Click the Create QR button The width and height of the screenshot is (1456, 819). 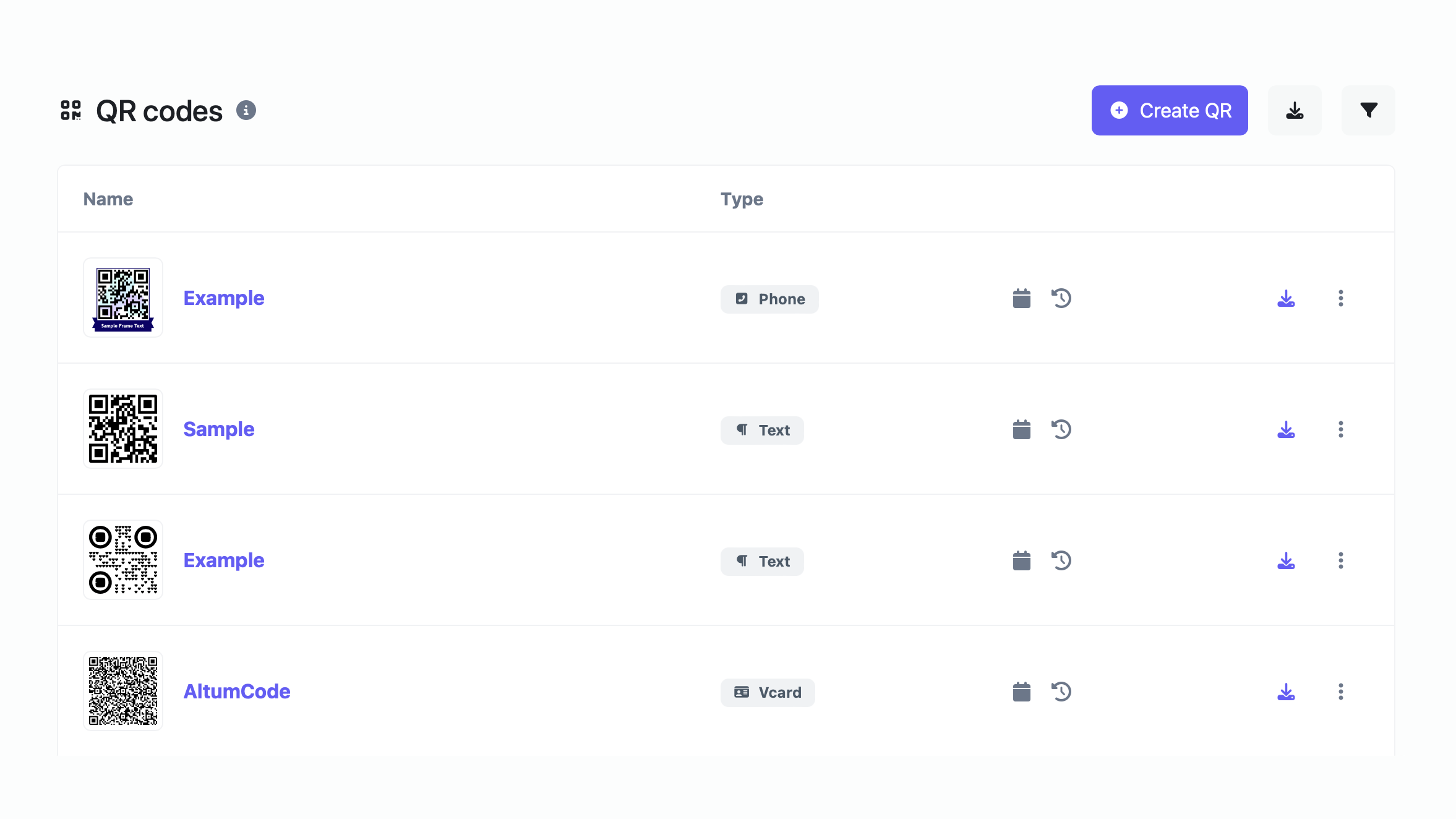point(1169,111)
